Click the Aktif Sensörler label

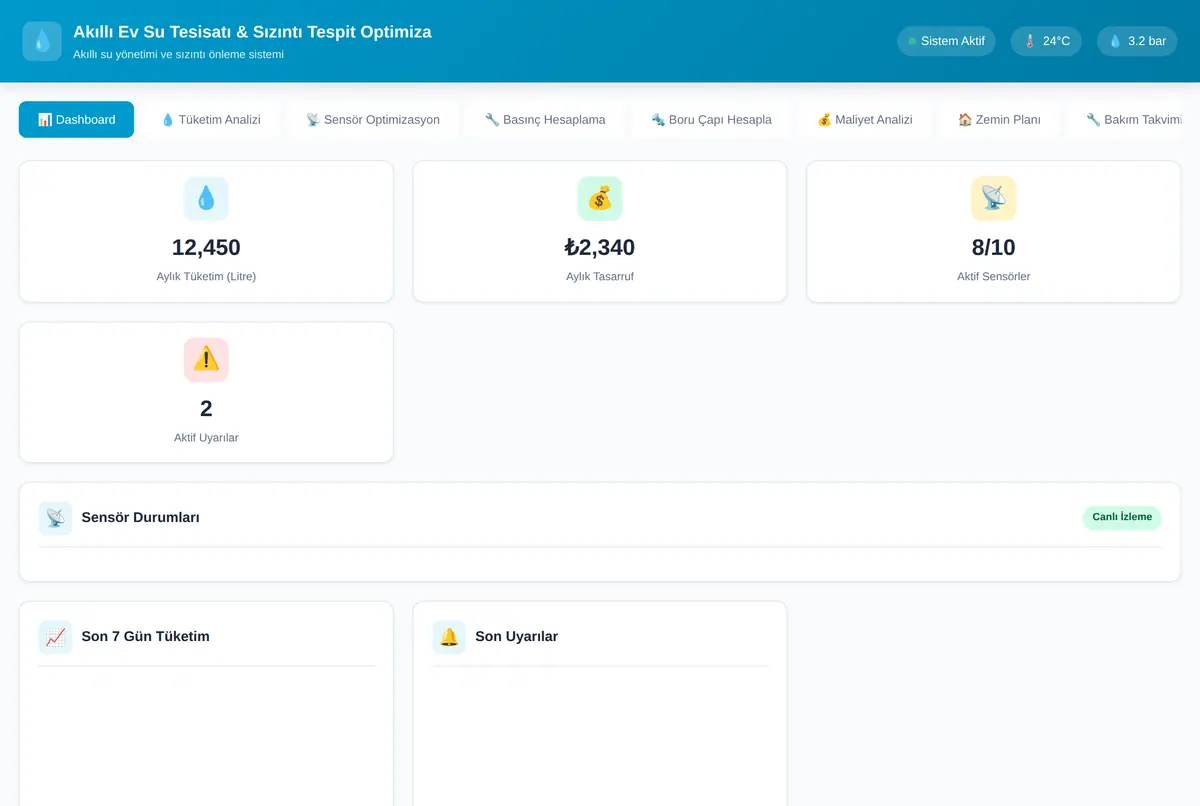pos(994,276)
